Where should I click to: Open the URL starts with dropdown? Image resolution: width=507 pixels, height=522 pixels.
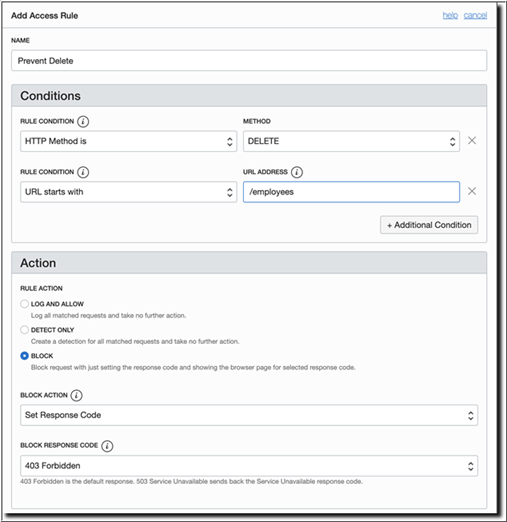[x=128, y=192]
